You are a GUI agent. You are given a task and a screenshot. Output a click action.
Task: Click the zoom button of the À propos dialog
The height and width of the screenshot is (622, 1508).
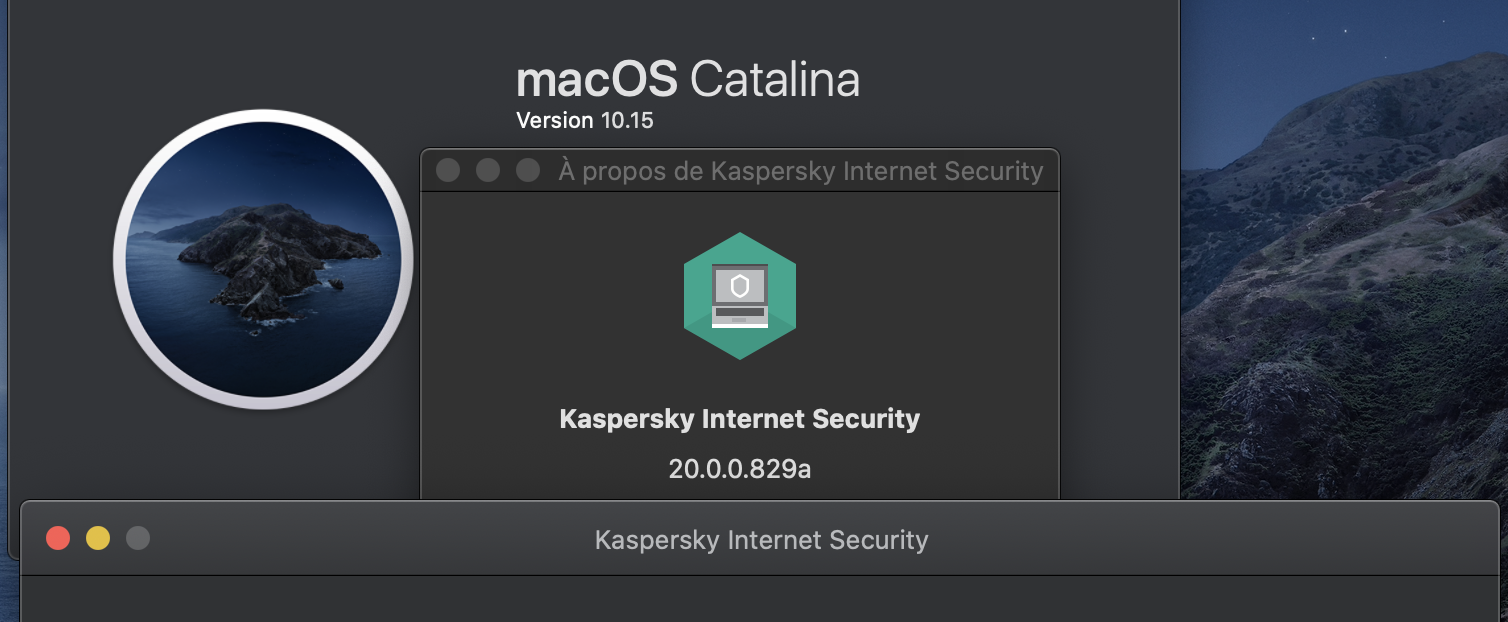(x=528, y=171)
